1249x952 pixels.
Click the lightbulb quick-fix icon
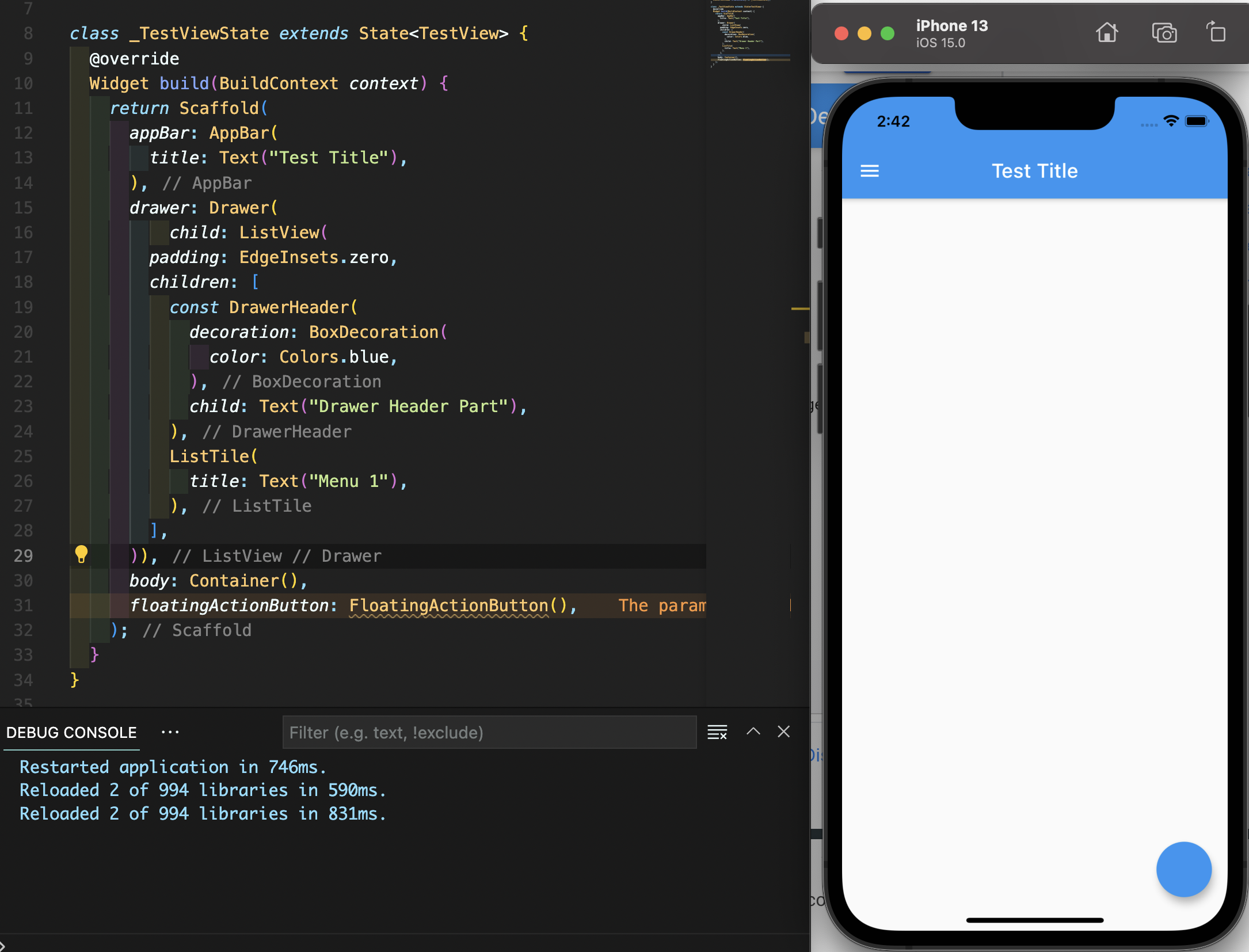click(81, 554)
